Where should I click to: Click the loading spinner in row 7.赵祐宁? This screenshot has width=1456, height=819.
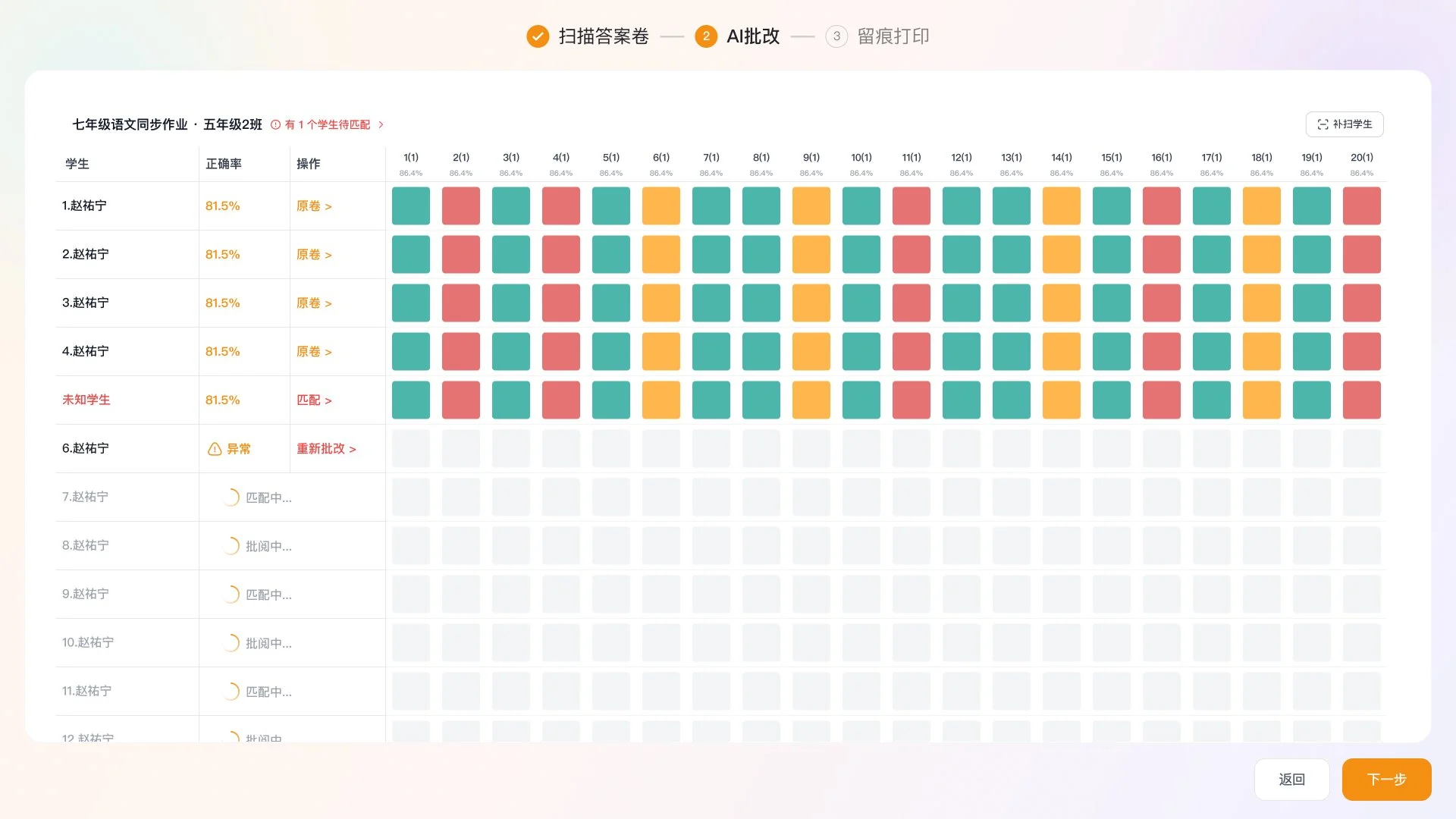[230, 497]
